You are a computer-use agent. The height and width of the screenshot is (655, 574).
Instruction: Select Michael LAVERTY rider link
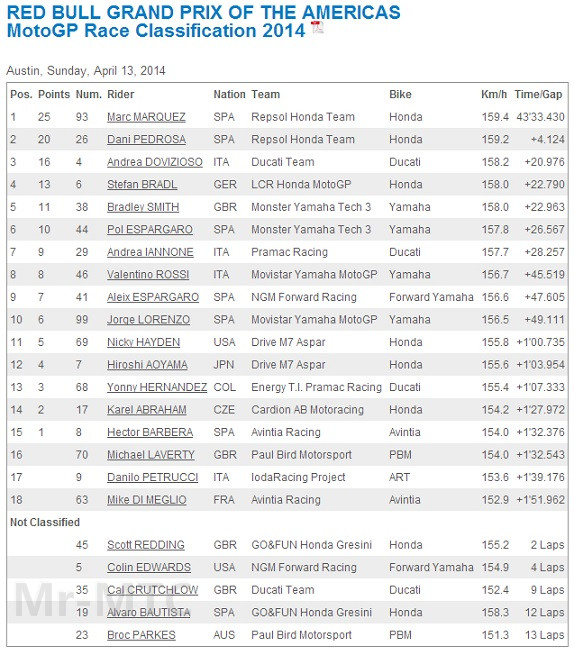[151, 455]
